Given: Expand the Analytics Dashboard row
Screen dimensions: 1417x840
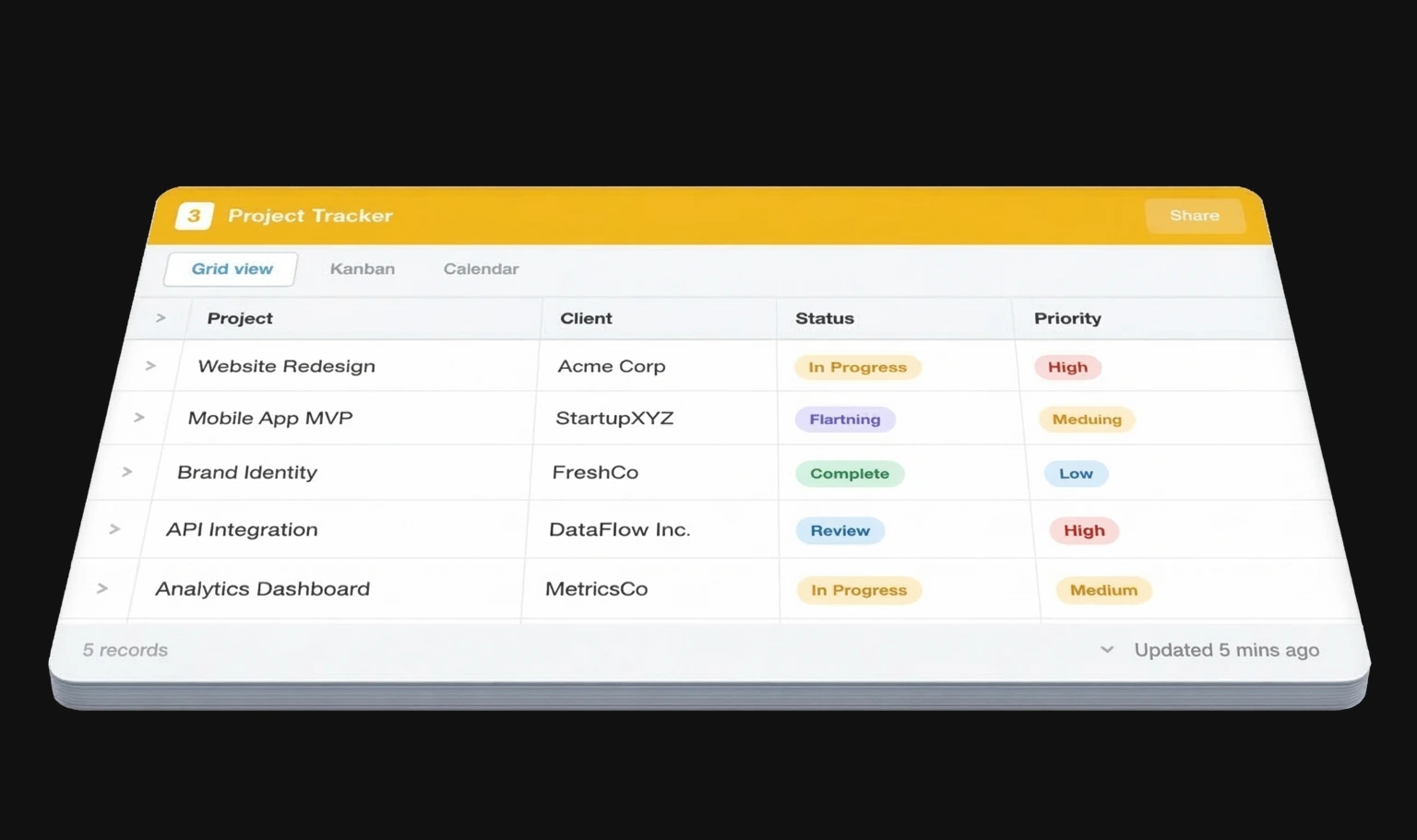Looking at the screenshot, I should pyautogui.click(x=102, y=588).
